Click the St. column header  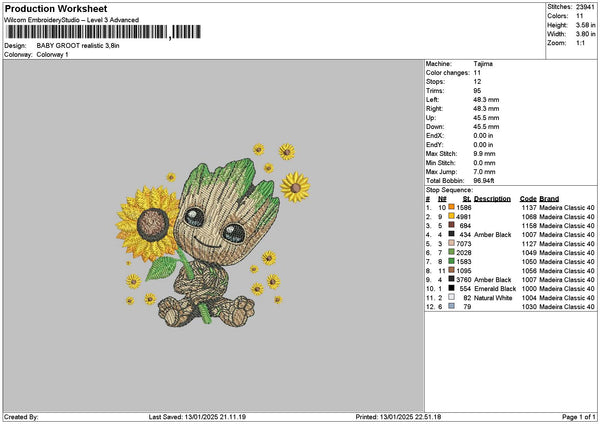(x=467, y=199)
